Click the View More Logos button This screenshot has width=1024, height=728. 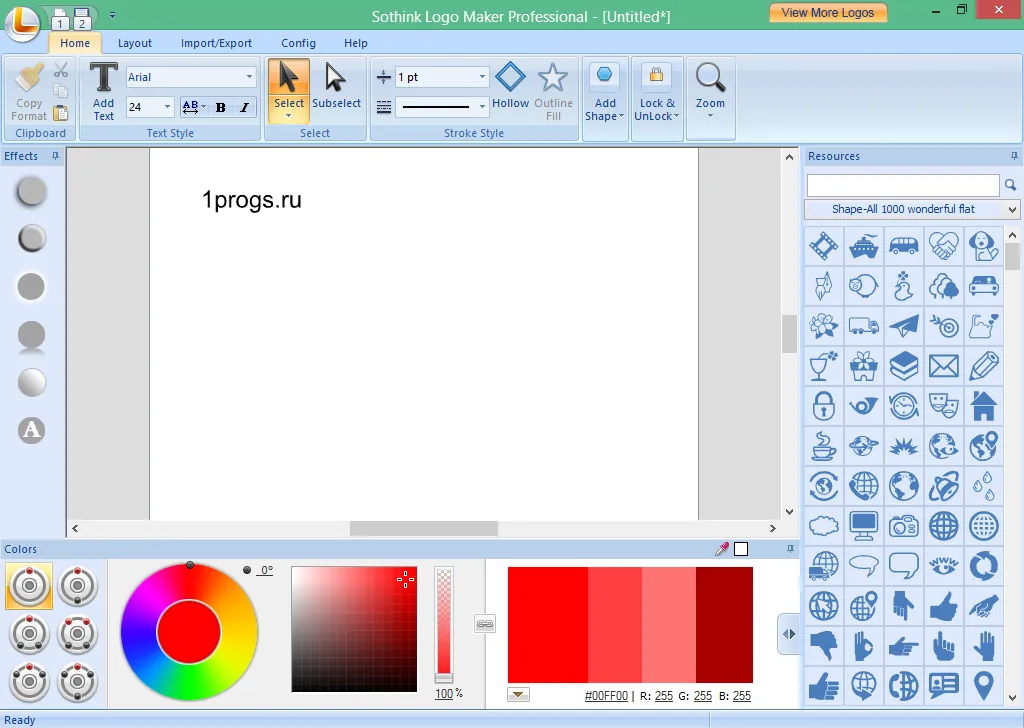(827, 13)
